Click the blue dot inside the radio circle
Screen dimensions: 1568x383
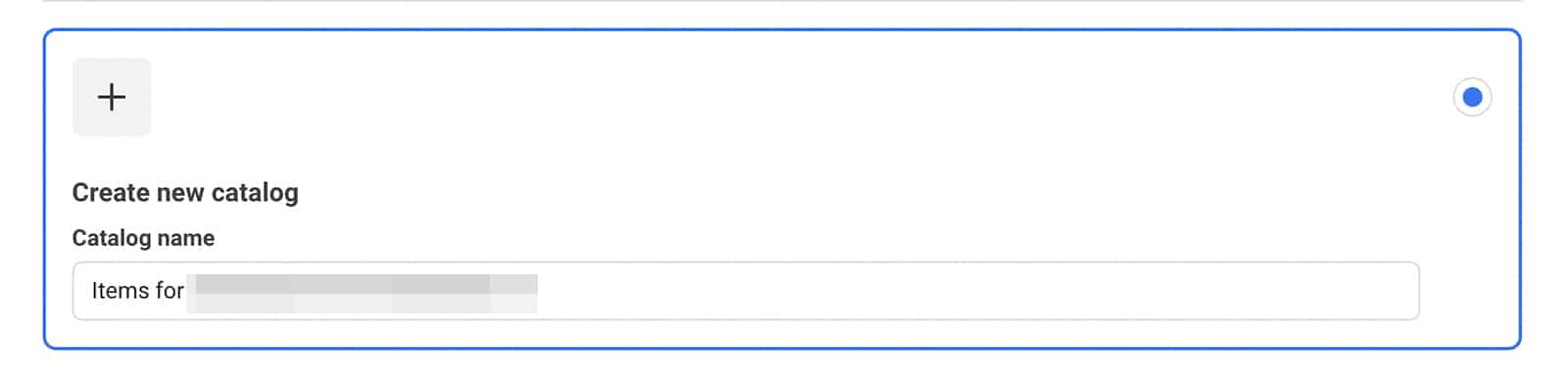tap(1472, 97)
